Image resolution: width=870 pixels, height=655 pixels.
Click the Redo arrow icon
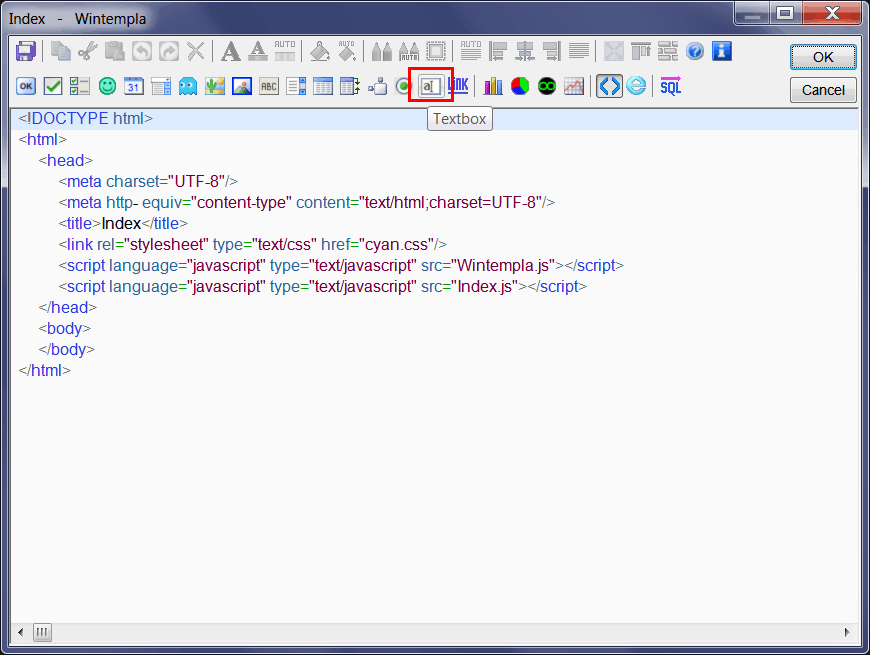[x=169, y=52]
